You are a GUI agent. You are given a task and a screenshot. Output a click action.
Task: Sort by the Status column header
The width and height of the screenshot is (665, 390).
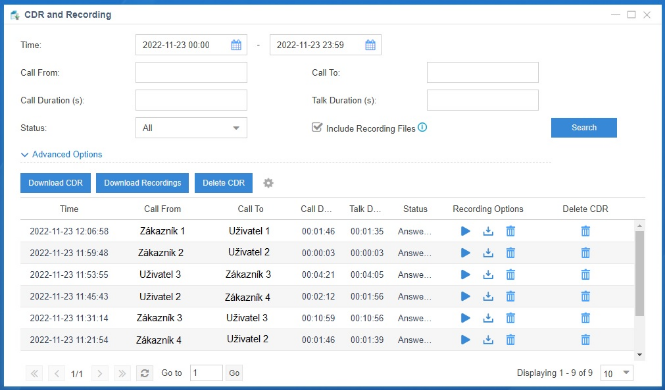415,209
